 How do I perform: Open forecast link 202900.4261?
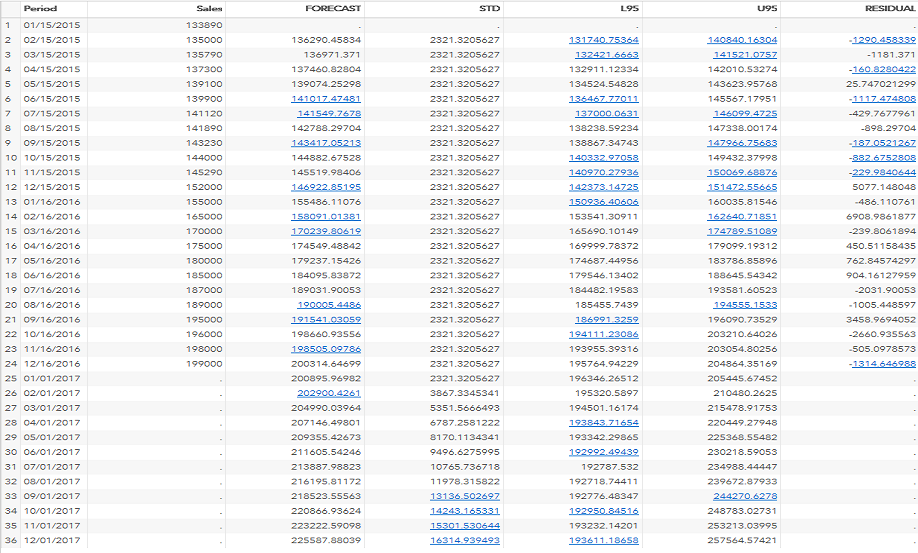pyautogui.click(x=329, y=393)
